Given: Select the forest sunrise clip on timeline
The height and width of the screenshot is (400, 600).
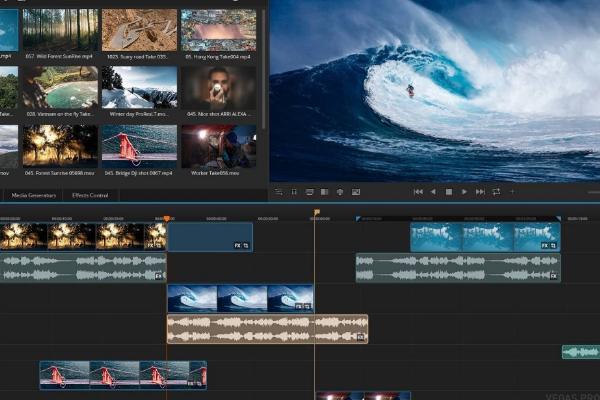Looking at the screenshot, I should click(83, 237).
